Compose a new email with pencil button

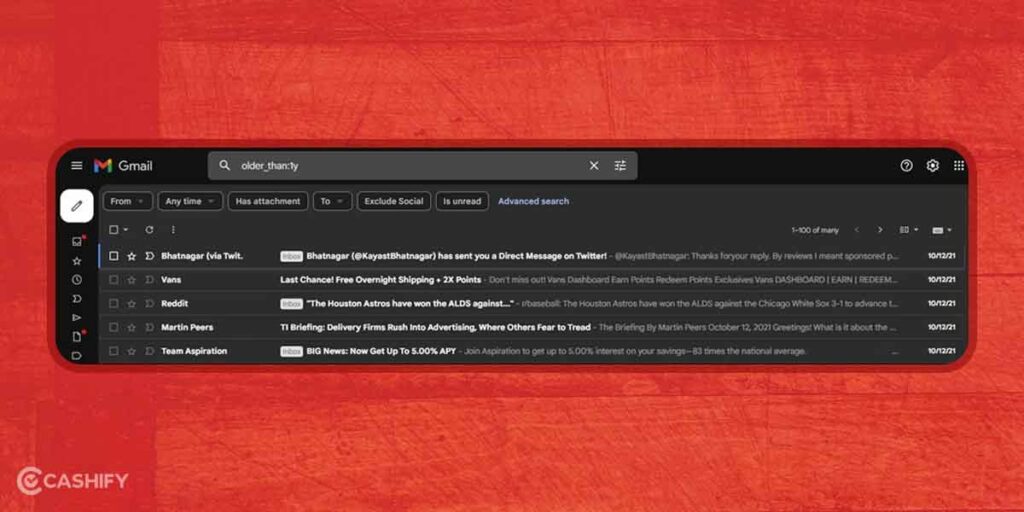76,206
